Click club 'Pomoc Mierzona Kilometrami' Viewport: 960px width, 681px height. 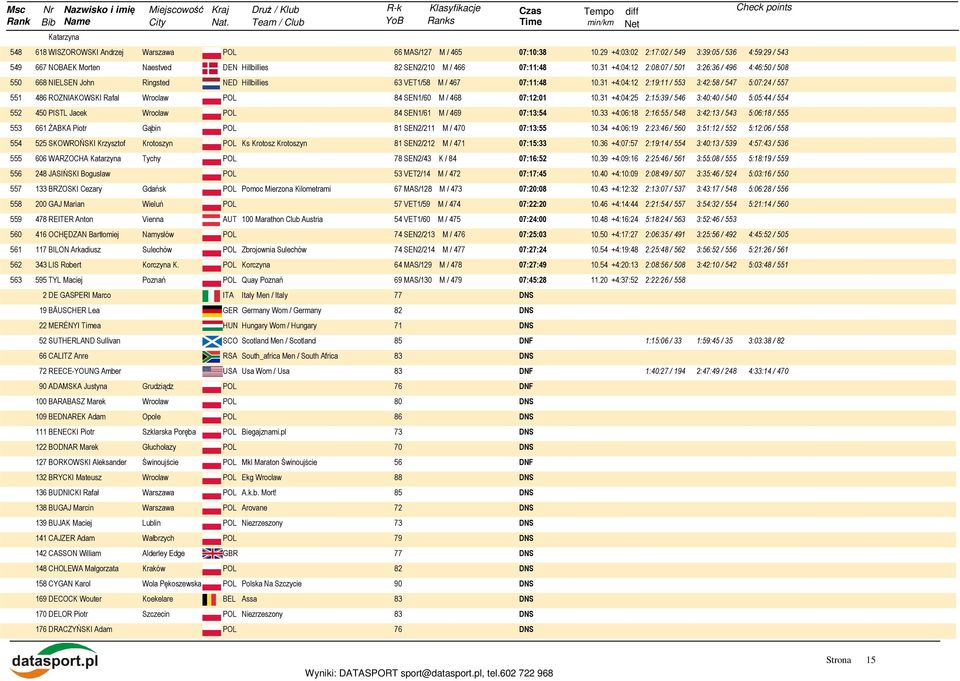point(286,189)
